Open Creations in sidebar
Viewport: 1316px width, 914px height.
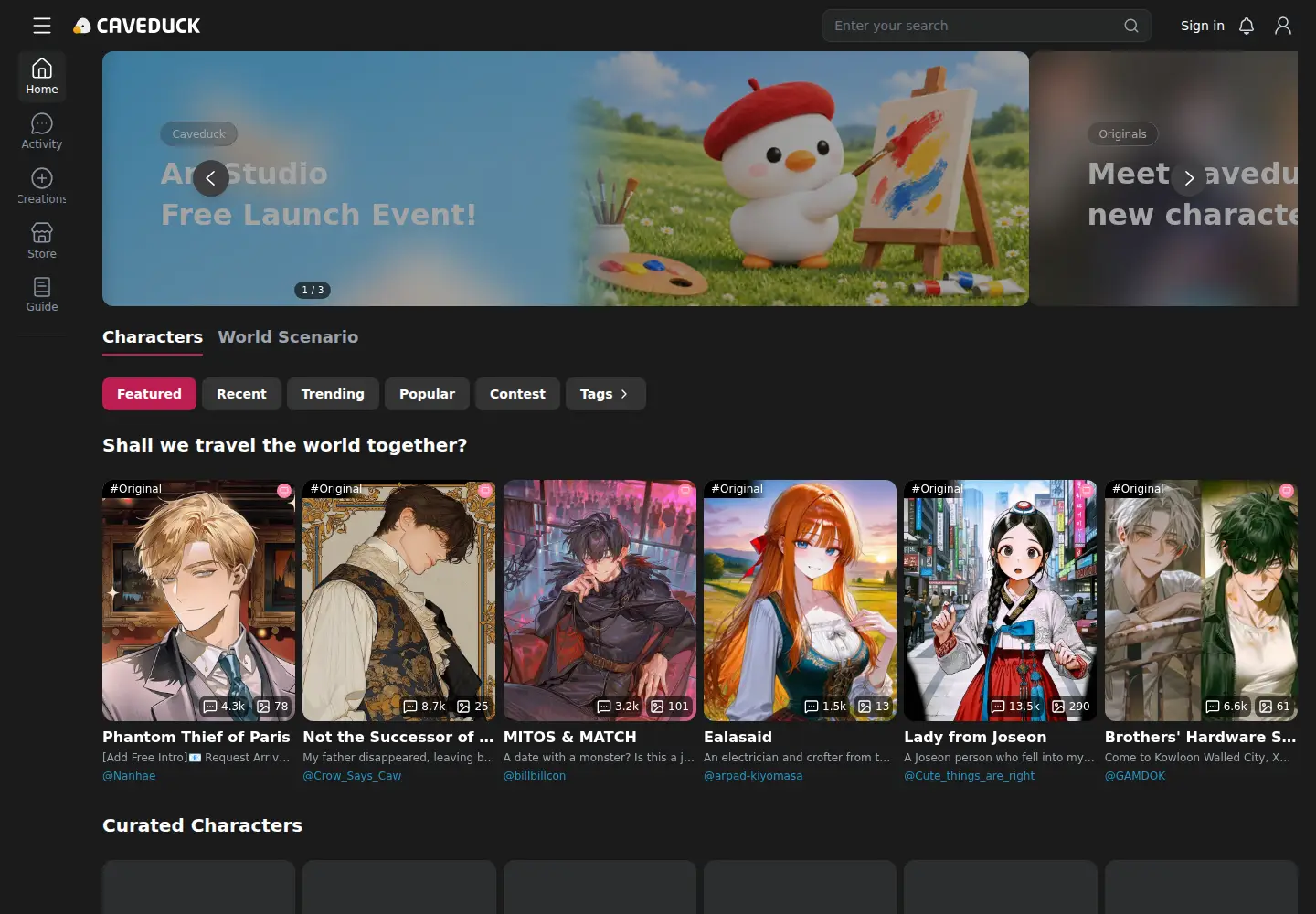point(42,186)
